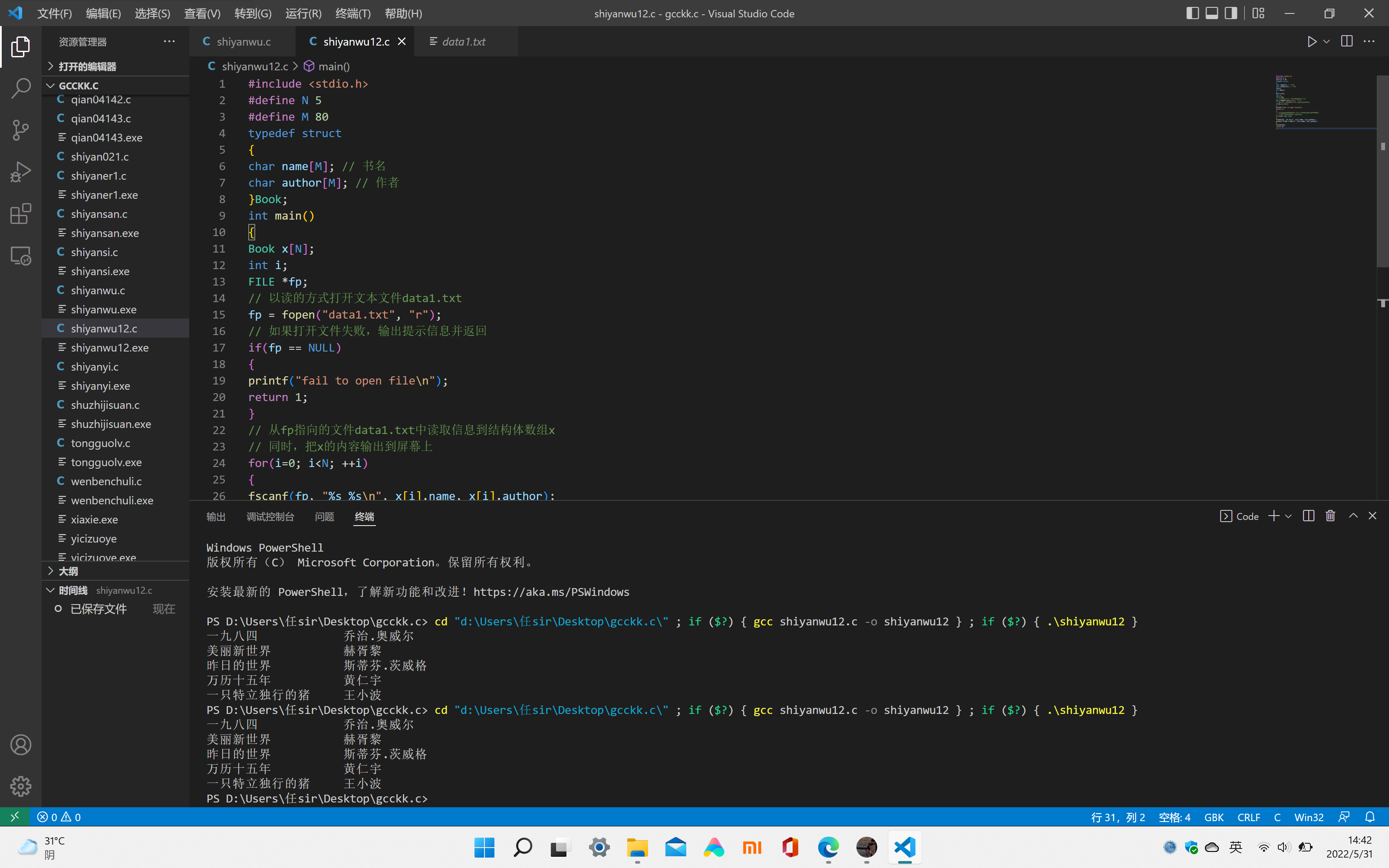Viewport: 1389px width, 868px height.
Task: Open the remote window status indicator
Action: pos(14,817)
